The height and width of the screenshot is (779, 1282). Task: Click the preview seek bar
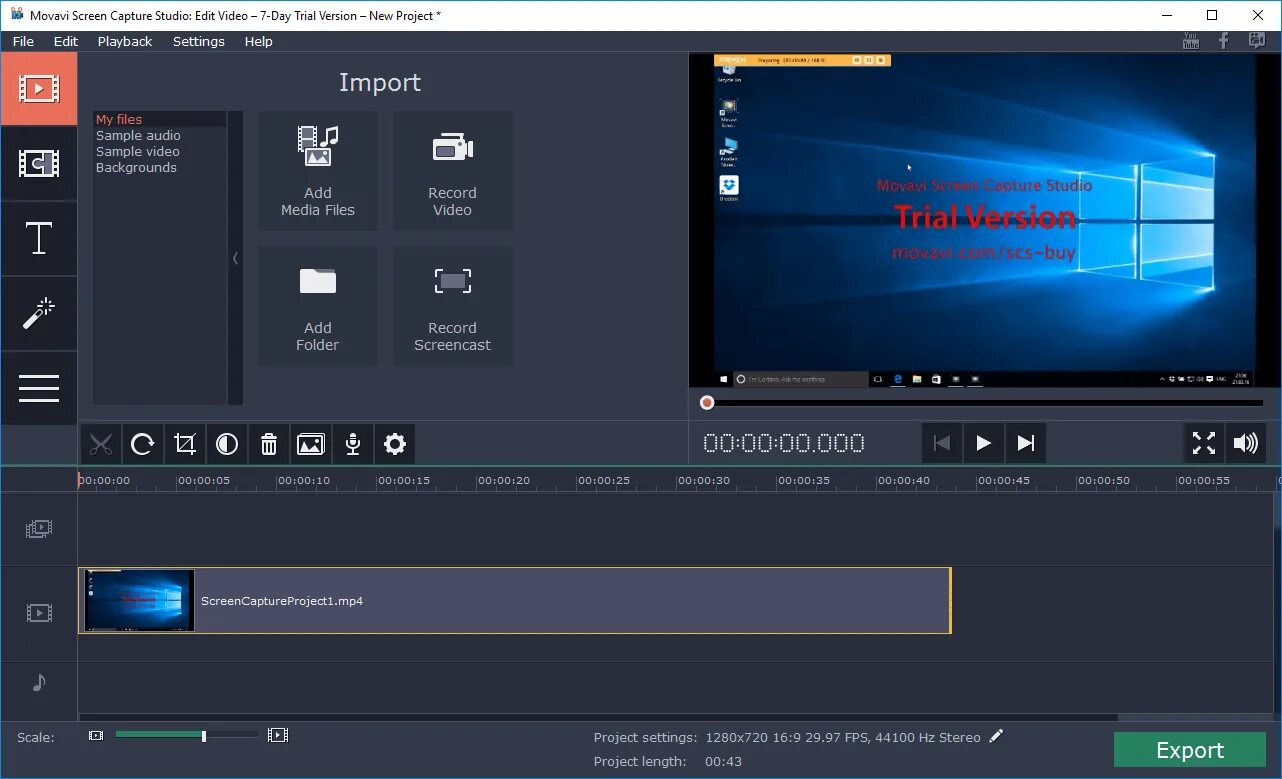point(984,403)
